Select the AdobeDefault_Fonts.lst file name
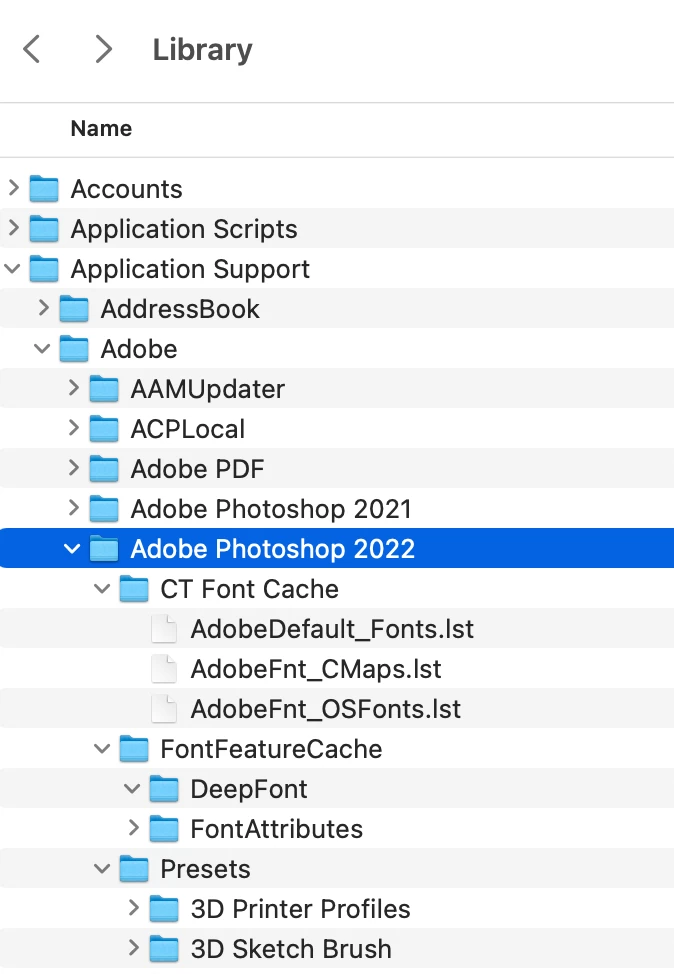This screenshot has width=674, height=974. (332, 629)
